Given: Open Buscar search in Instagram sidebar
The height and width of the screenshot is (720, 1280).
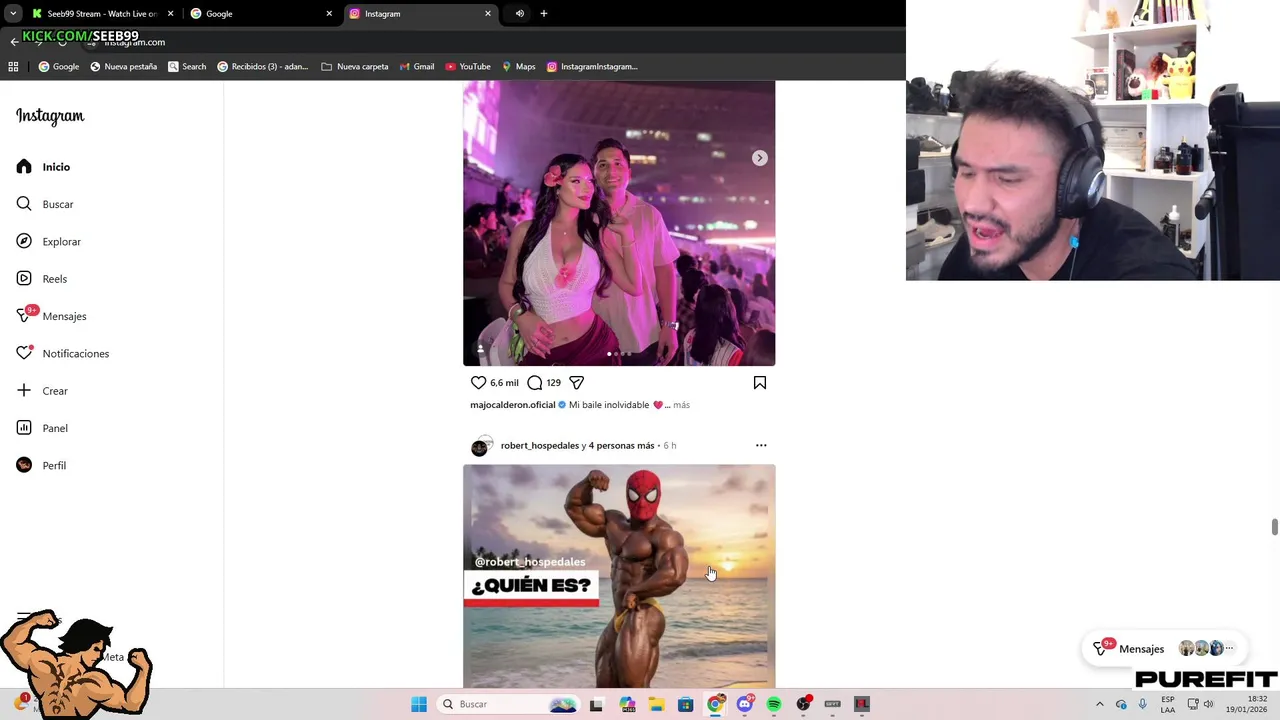Looking at the screenshot, I should pos(45,204).
